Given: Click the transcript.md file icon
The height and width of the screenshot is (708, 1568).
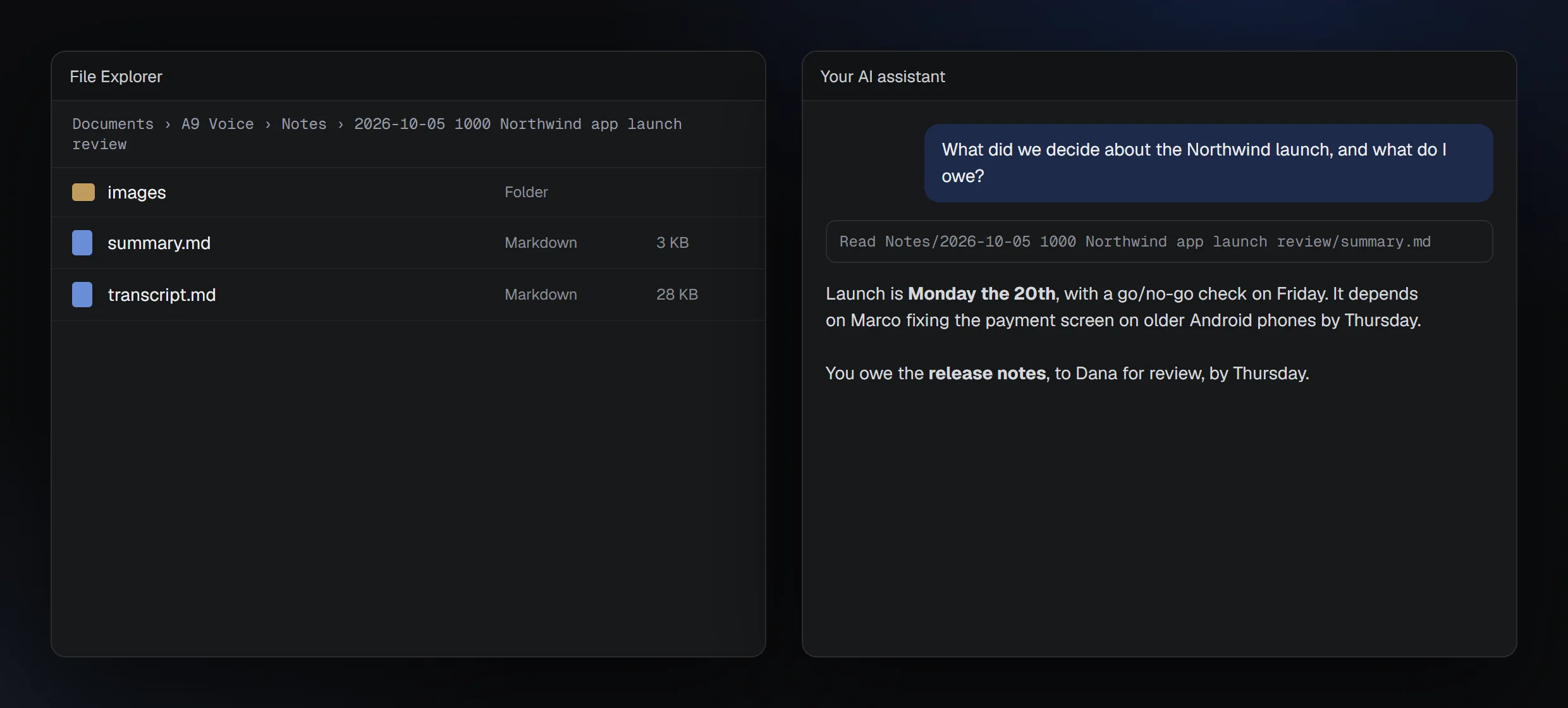Looking at the screenshot, I should 82,295.
